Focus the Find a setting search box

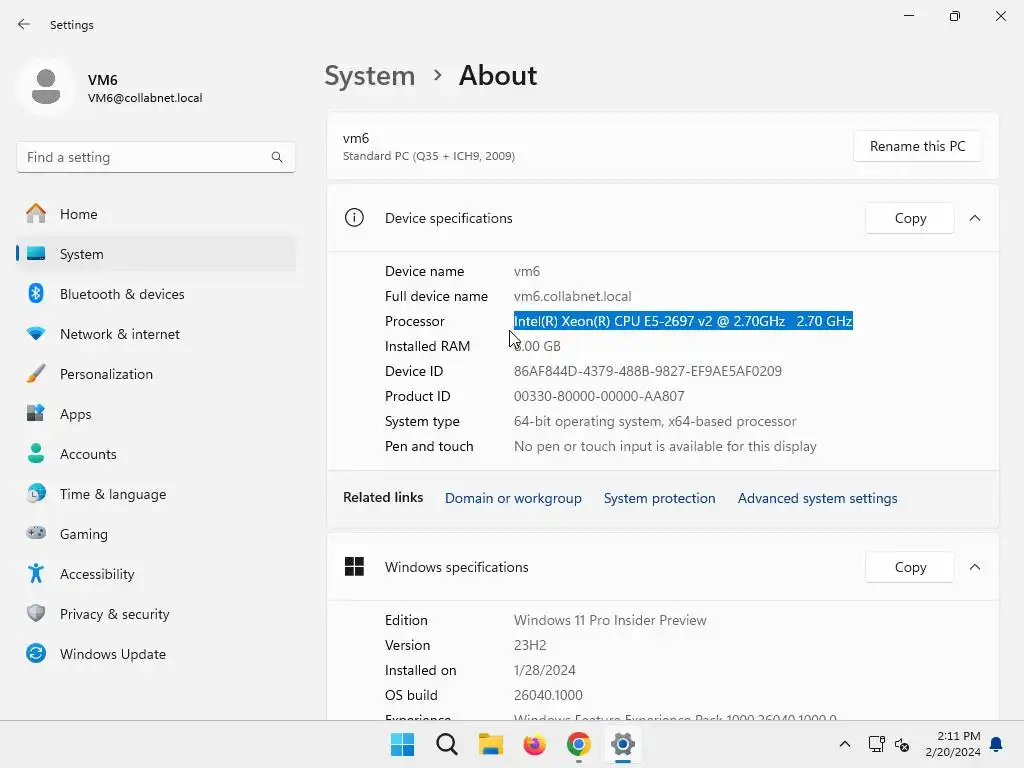tap(156, 157)
